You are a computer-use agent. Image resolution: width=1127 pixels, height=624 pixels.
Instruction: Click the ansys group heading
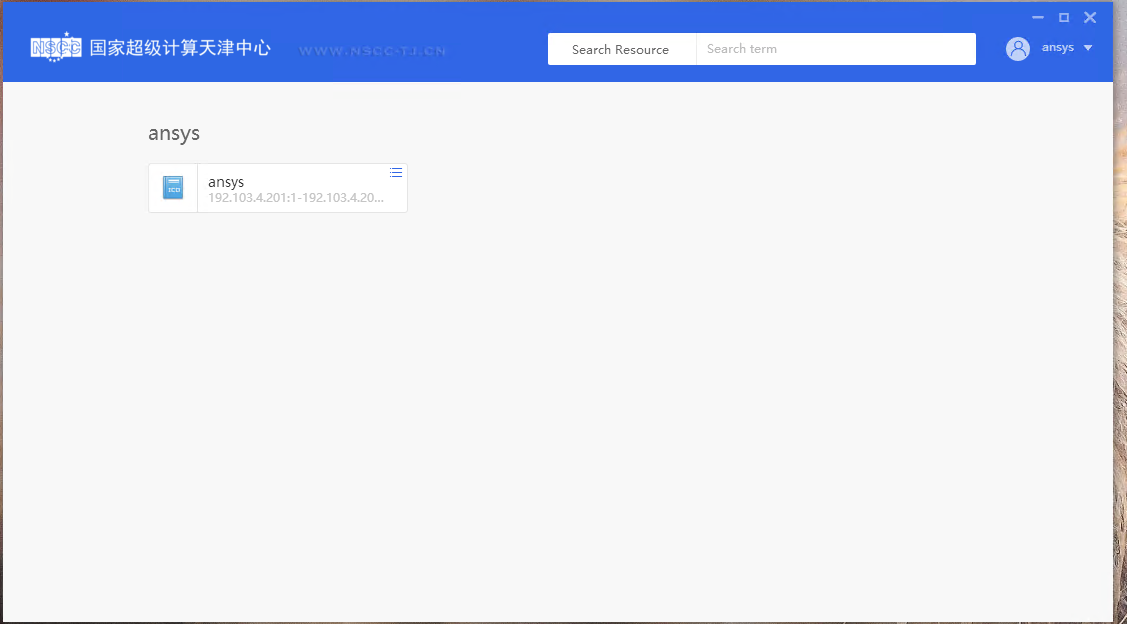coord(174,134)
